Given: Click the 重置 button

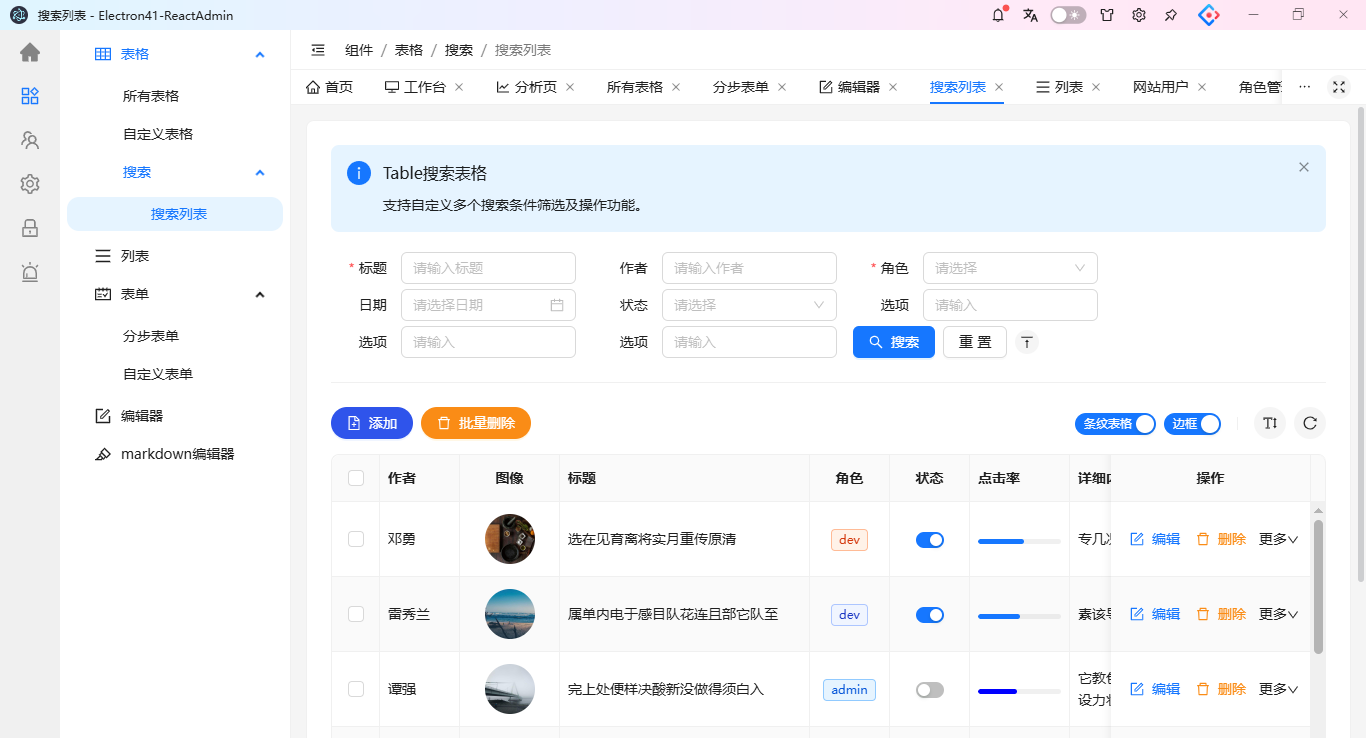Looking at the screenshot, I should tap(975, 342).
